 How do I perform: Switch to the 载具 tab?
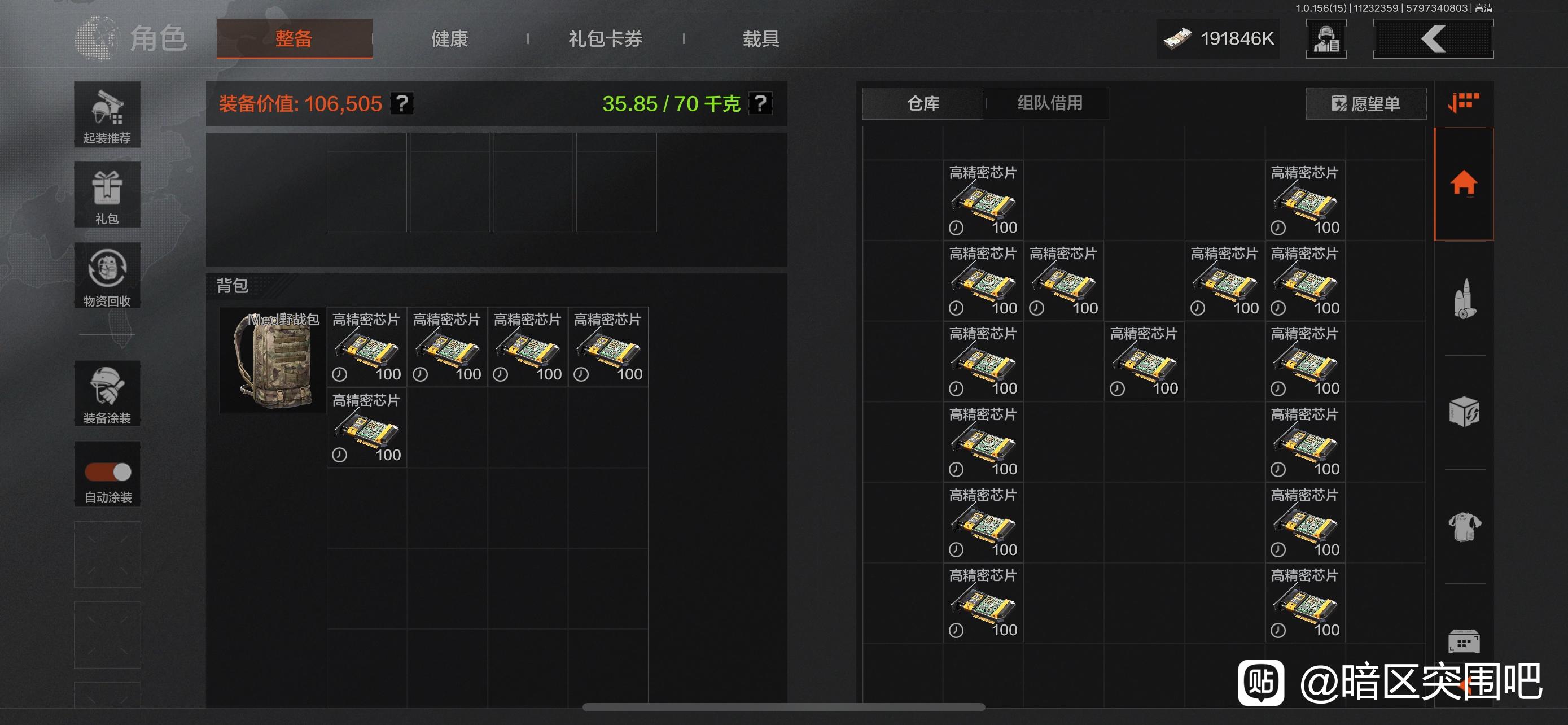(761, 39)
